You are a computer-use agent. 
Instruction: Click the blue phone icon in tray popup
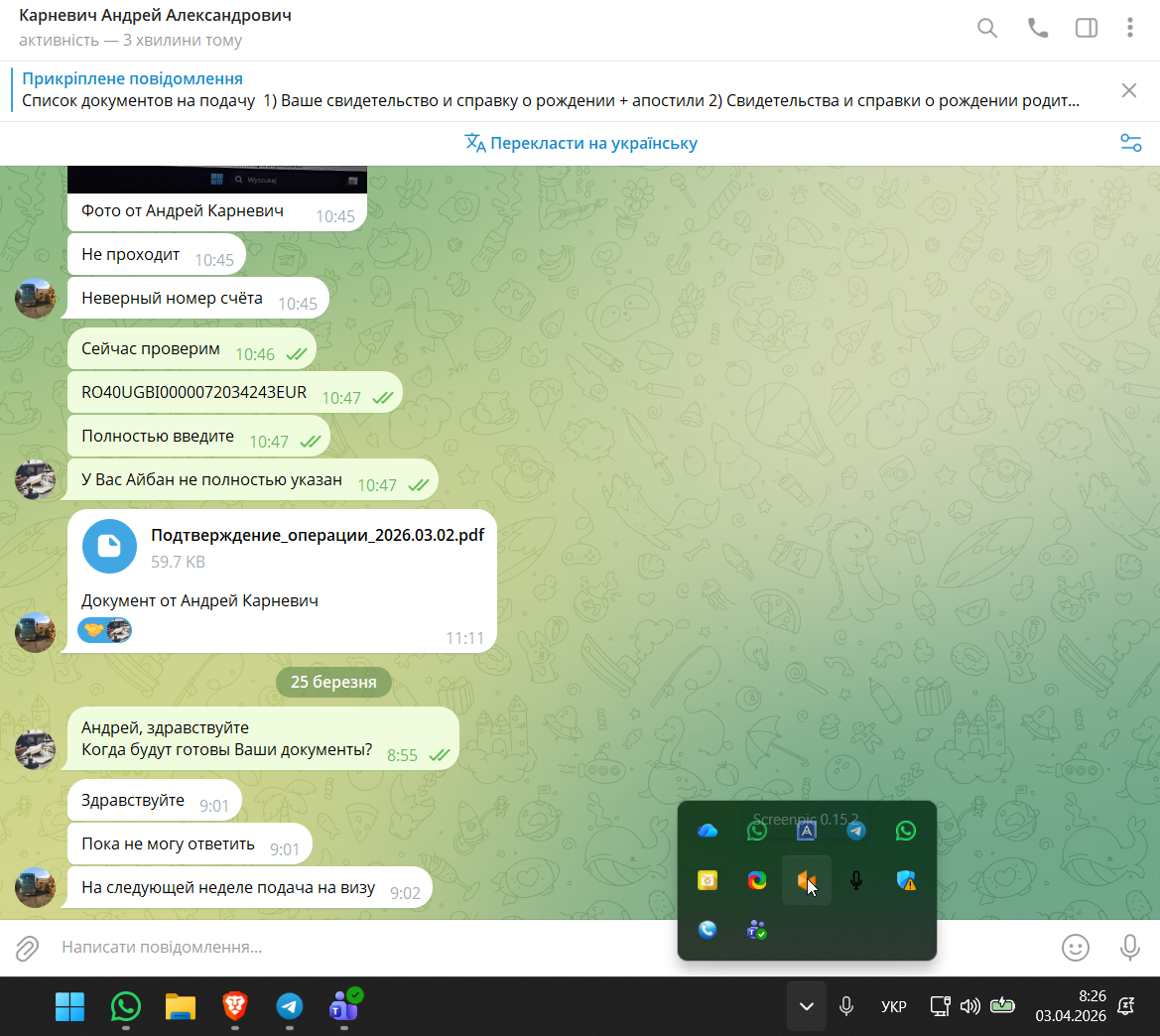708,930
